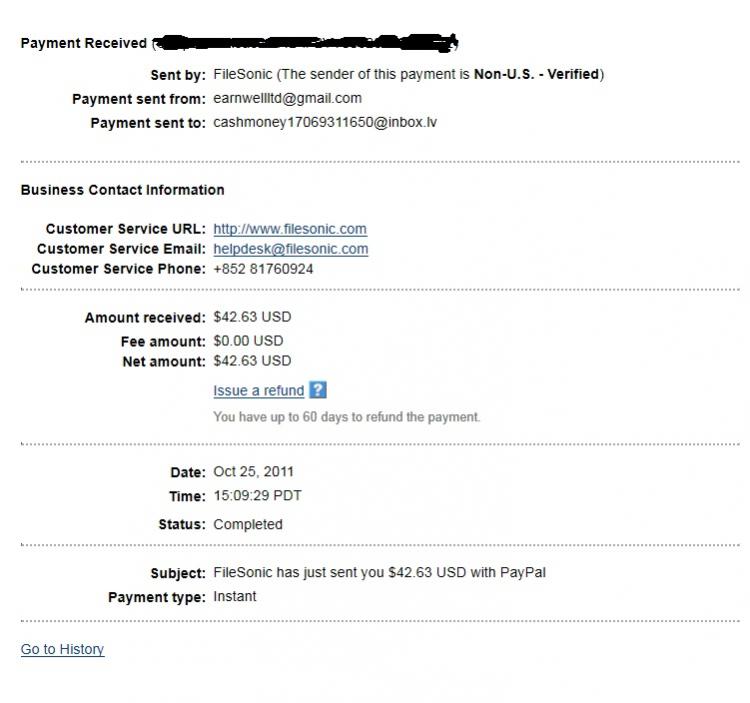This screenshot has width=750, height=703.
Task: Open the Issue a refund link
Action: pyautogui.click(x=258, y=391)
